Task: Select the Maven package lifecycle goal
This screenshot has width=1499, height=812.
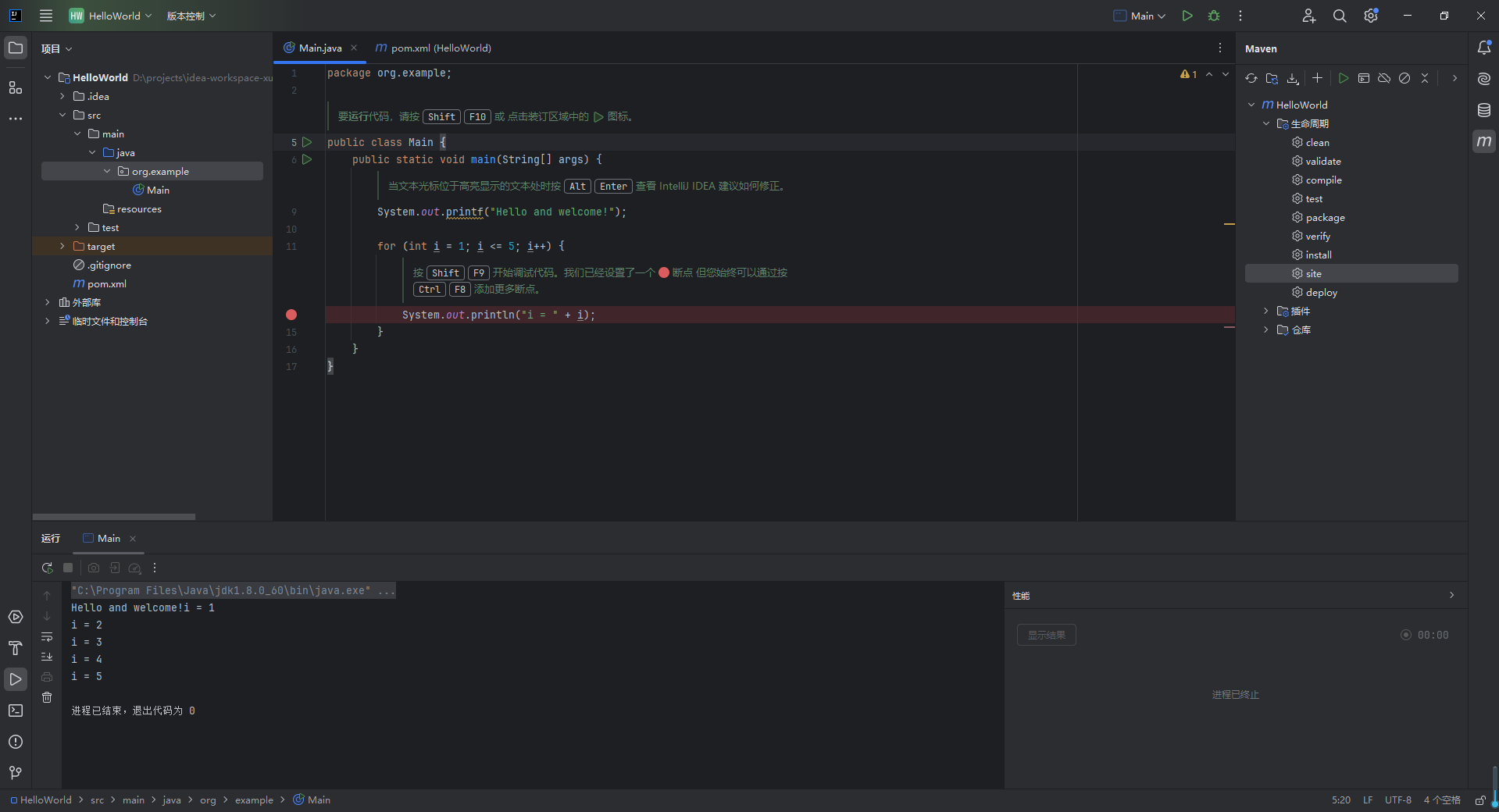Action: tap(1325, 217)
